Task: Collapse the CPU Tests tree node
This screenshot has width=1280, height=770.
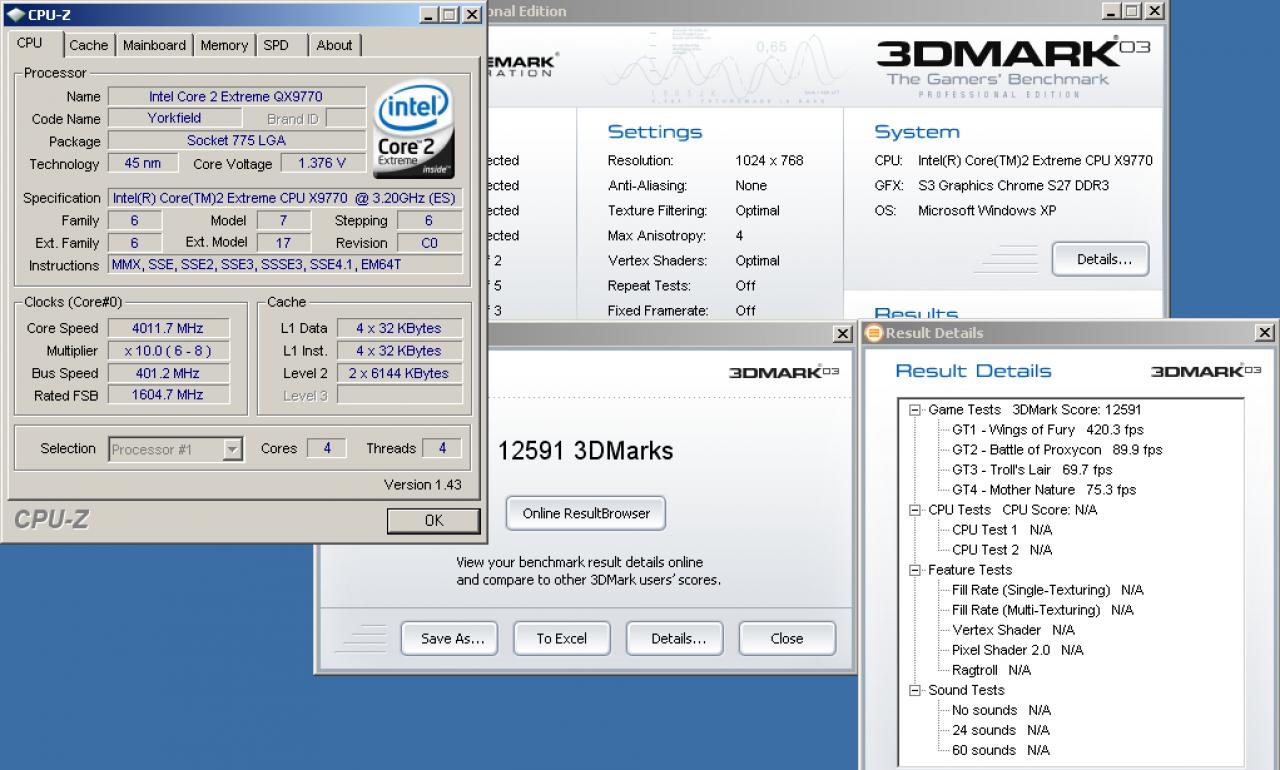Action: (x=914, y=510)
